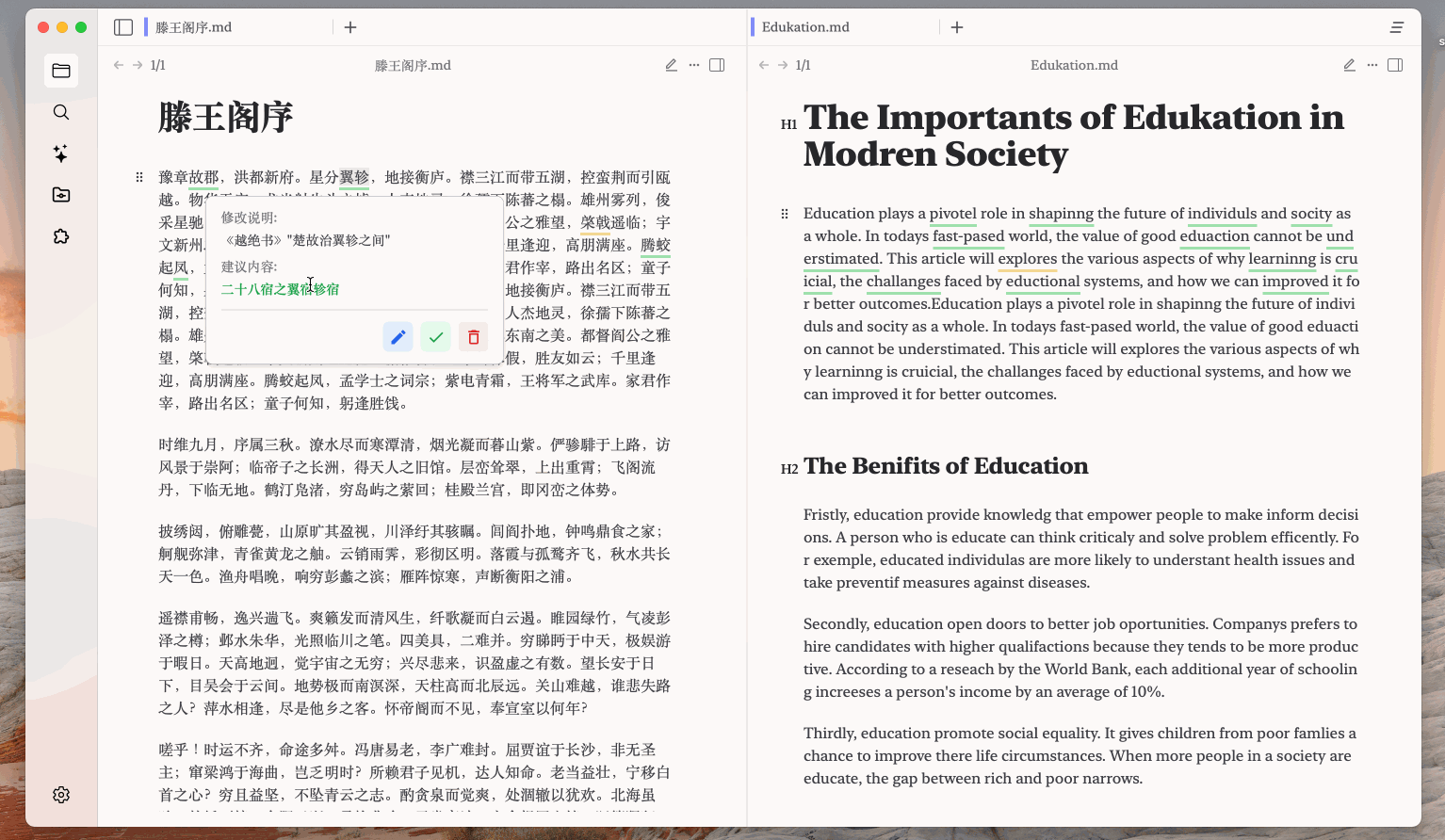1445x840 pixels.
Task: Open the settings gear in sidebar
Action: point(61,795)
